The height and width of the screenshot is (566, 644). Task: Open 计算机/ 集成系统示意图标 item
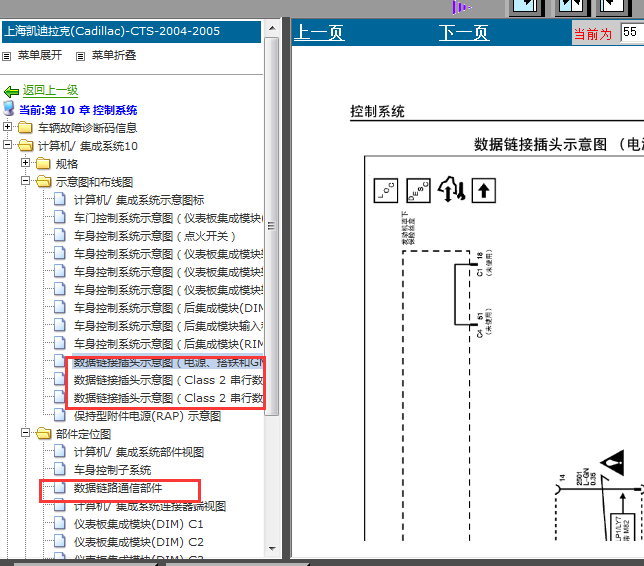139,200
